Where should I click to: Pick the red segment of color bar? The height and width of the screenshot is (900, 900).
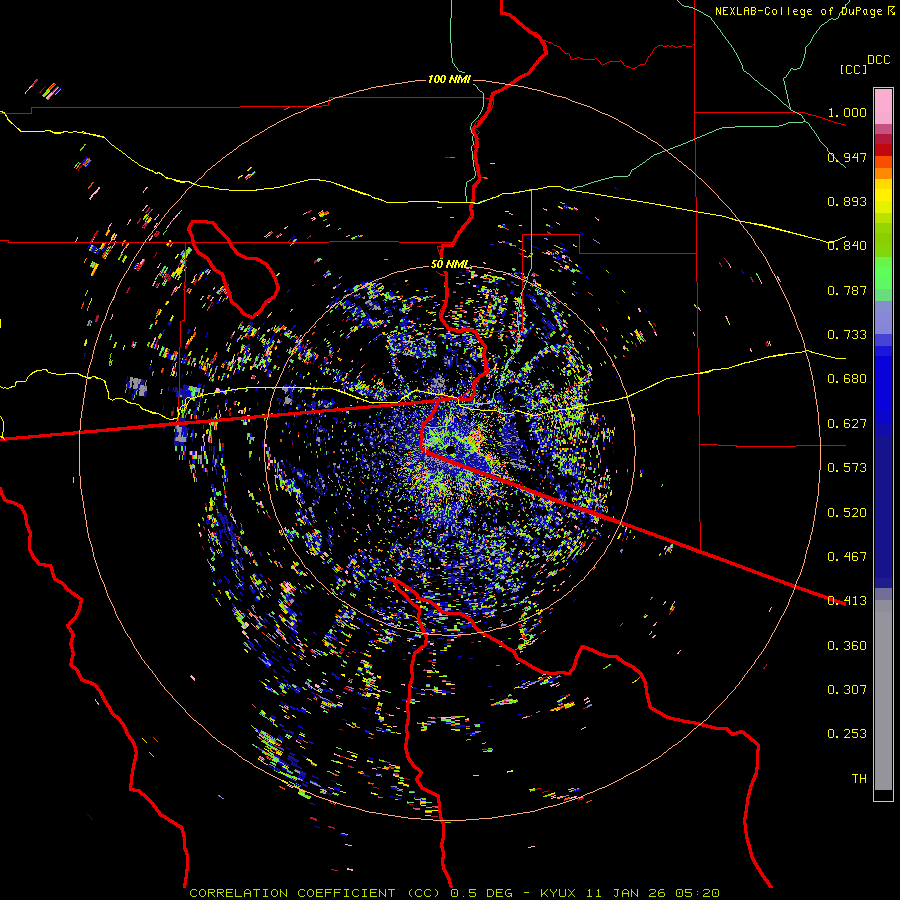(883, 149)
